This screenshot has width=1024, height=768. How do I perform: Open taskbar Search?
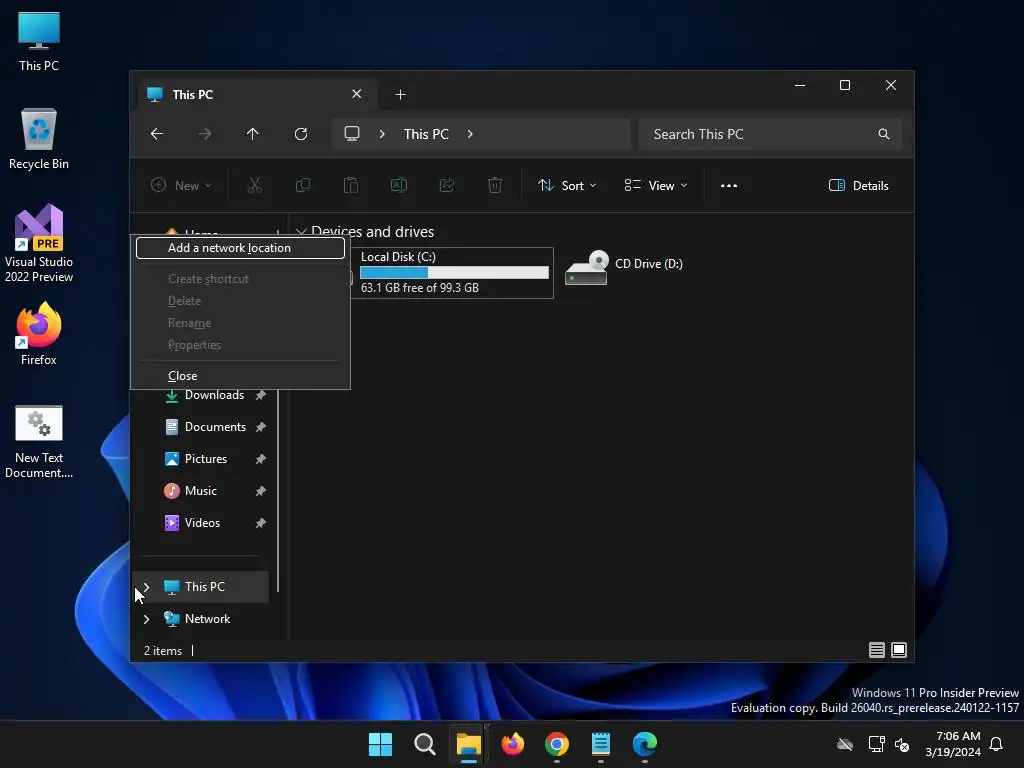point(424,744)
